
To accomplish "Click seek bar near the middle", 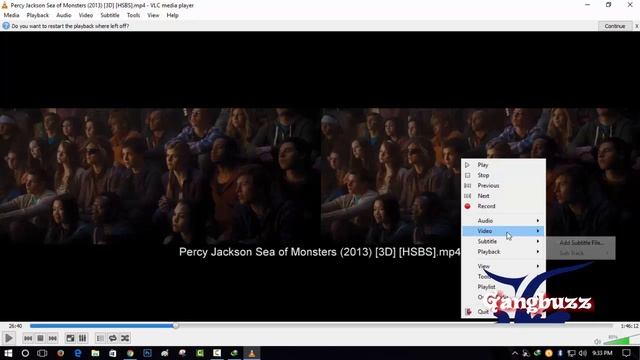I will [321, 326].
